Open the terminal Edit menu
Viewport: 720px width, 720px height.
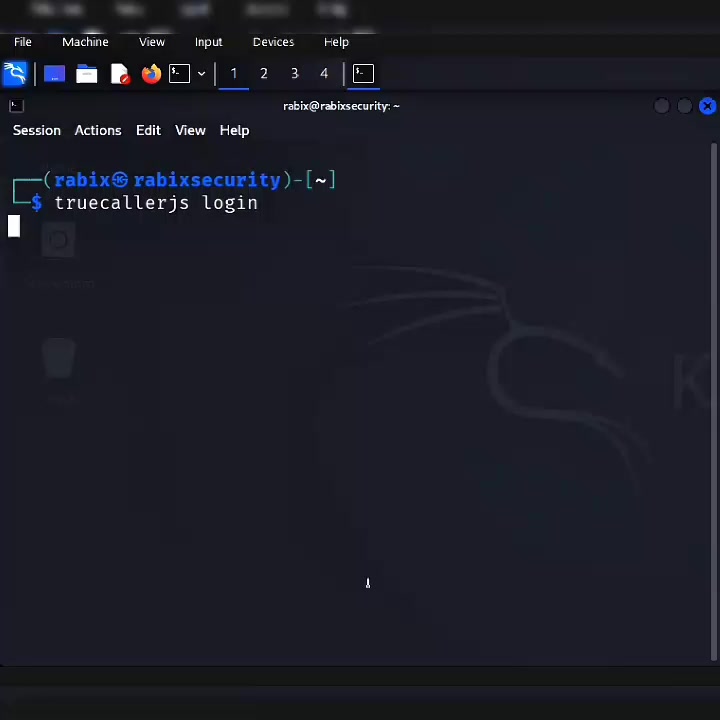point(148,130)
